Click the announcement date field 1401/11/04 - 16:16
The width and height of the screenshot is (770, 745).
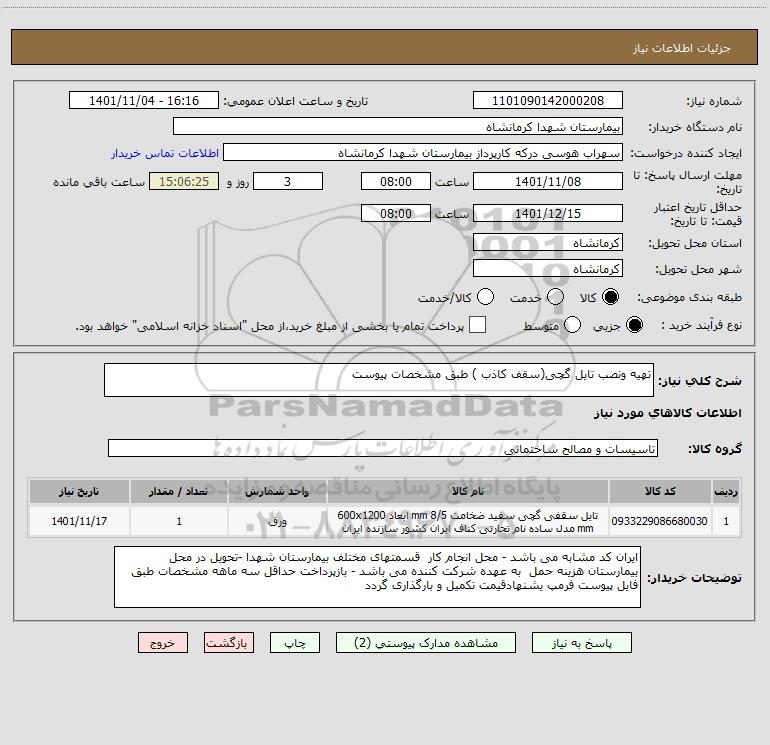click(144, 101)
